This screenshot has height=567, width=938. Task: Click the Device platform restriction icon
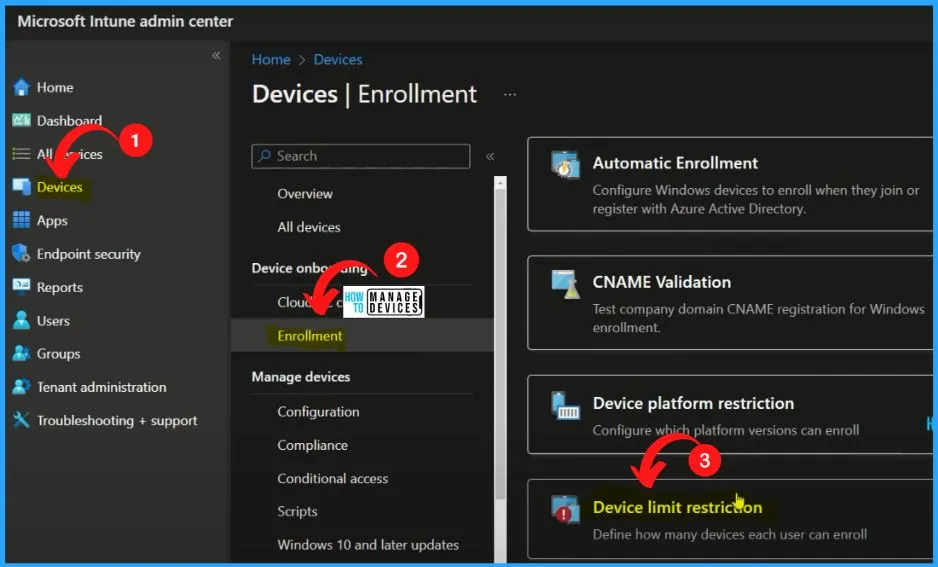coord(565,405)
